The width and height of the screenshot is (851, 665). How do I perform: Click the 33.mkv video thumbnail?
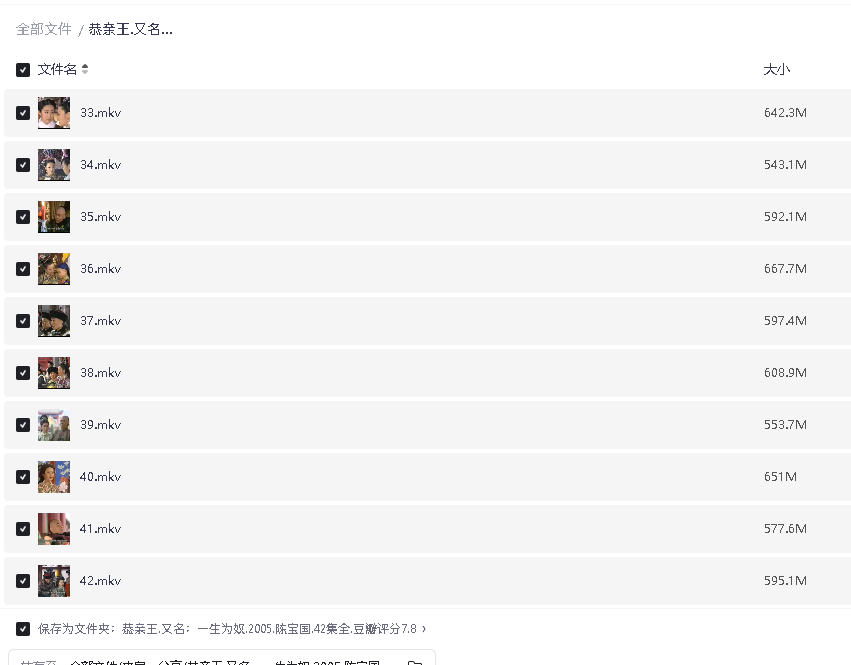coord(54,113)
